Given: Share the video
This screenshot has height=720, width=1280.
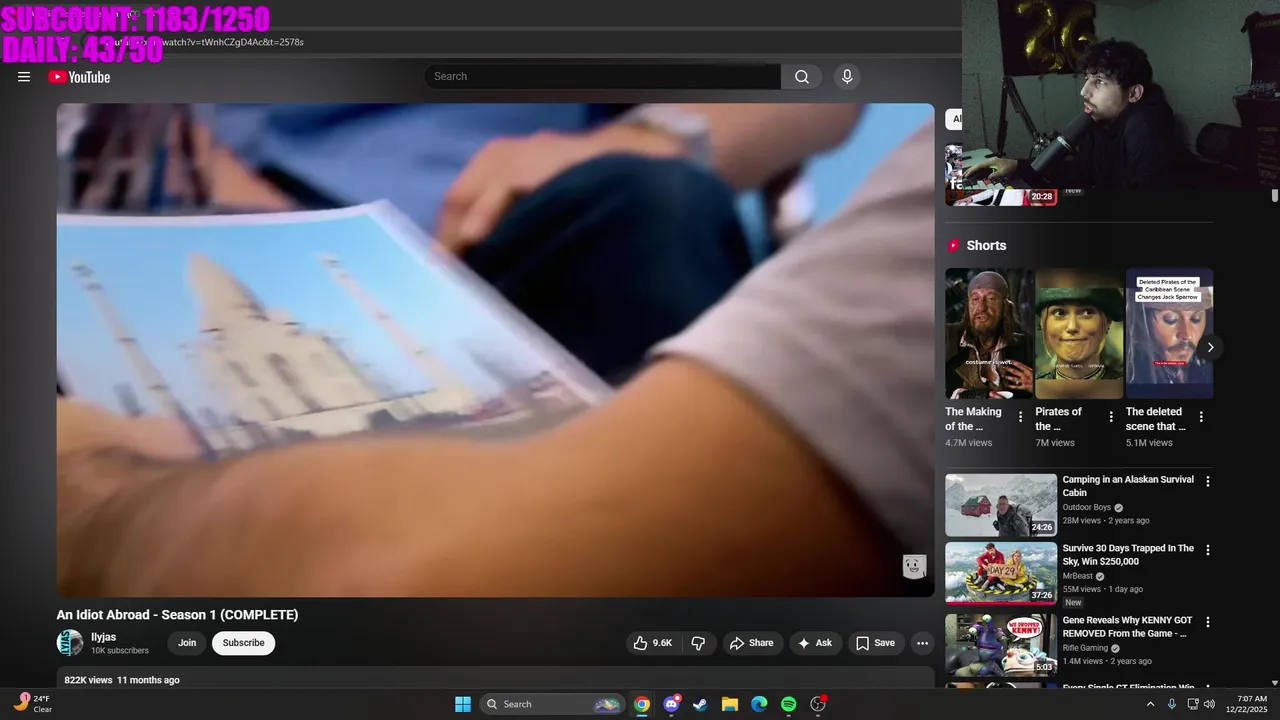Looking at the screenshot, I should click(751, 643).
